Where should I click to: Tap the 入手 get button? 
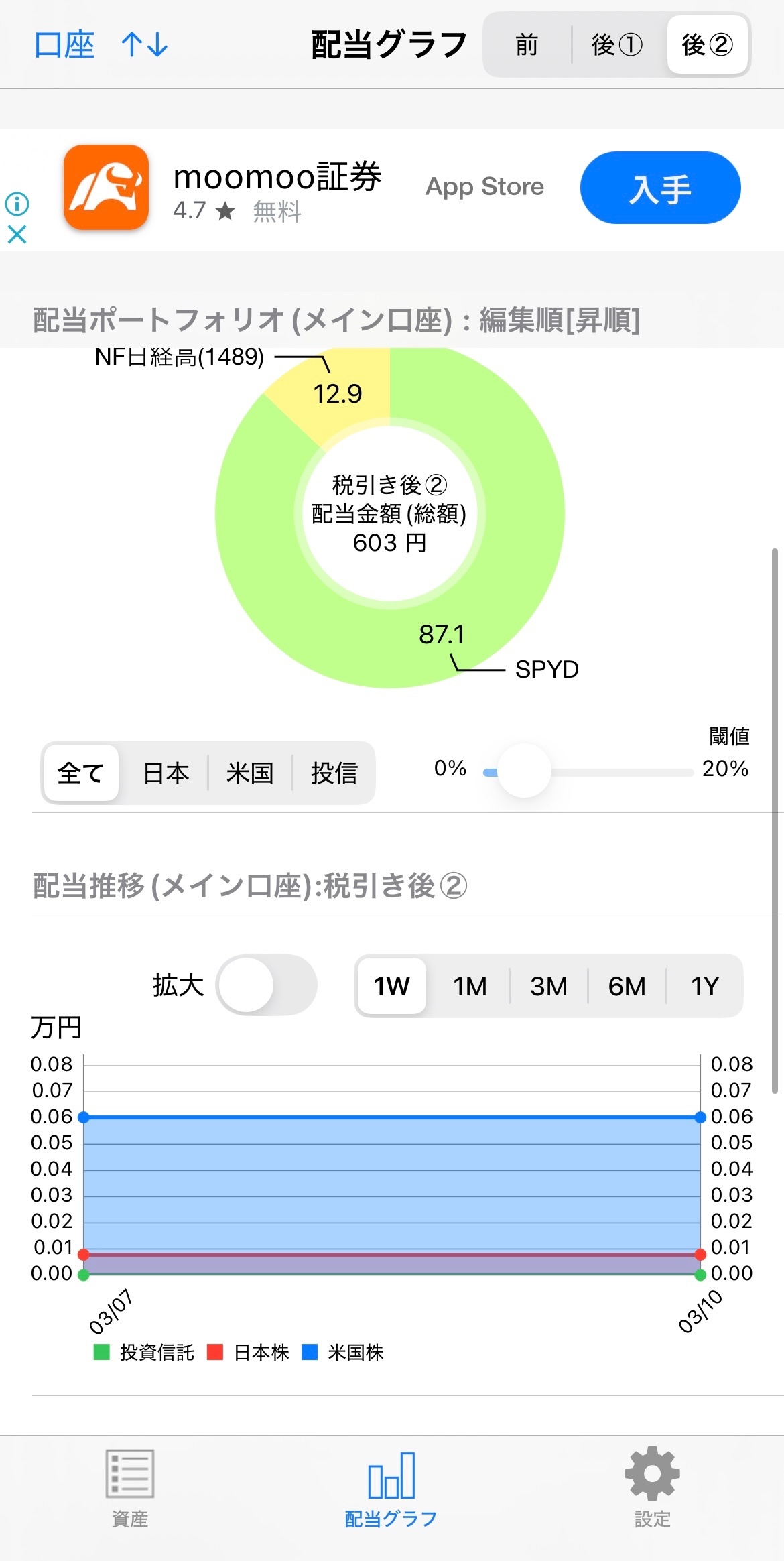(x=660, y=188)
